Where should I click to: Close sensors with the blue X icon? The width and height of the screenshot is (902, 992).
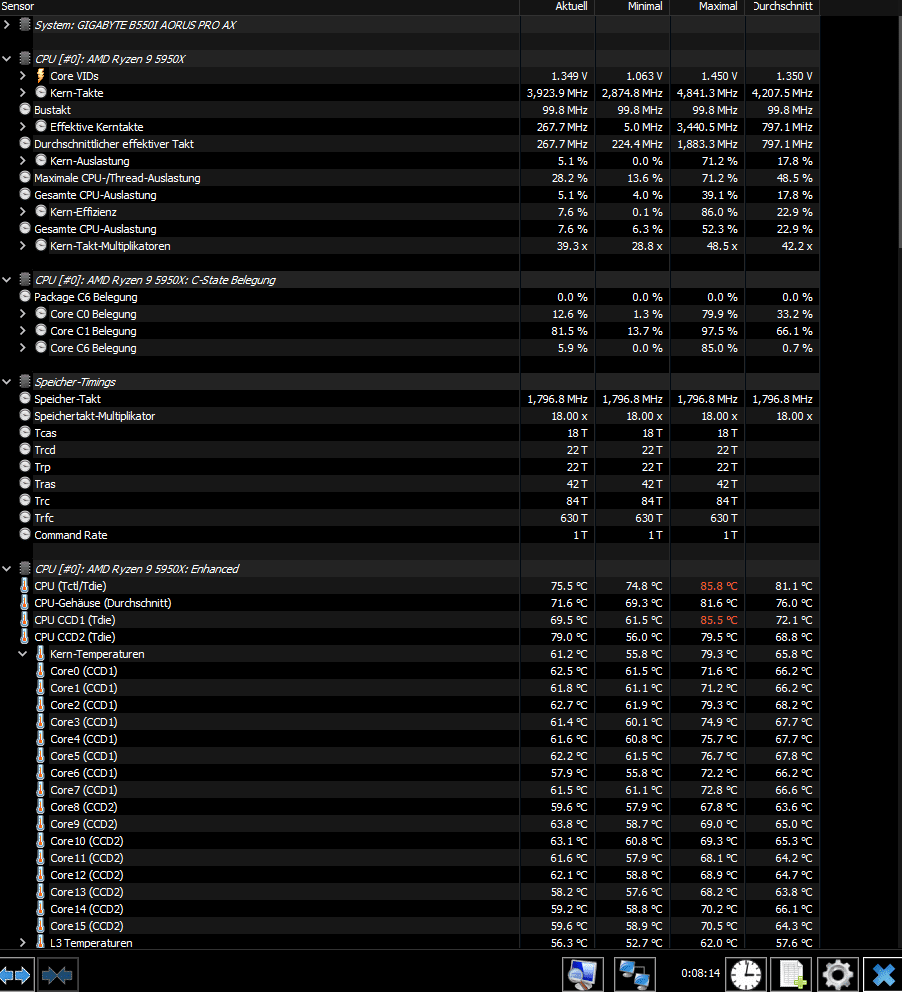[883, 974]
